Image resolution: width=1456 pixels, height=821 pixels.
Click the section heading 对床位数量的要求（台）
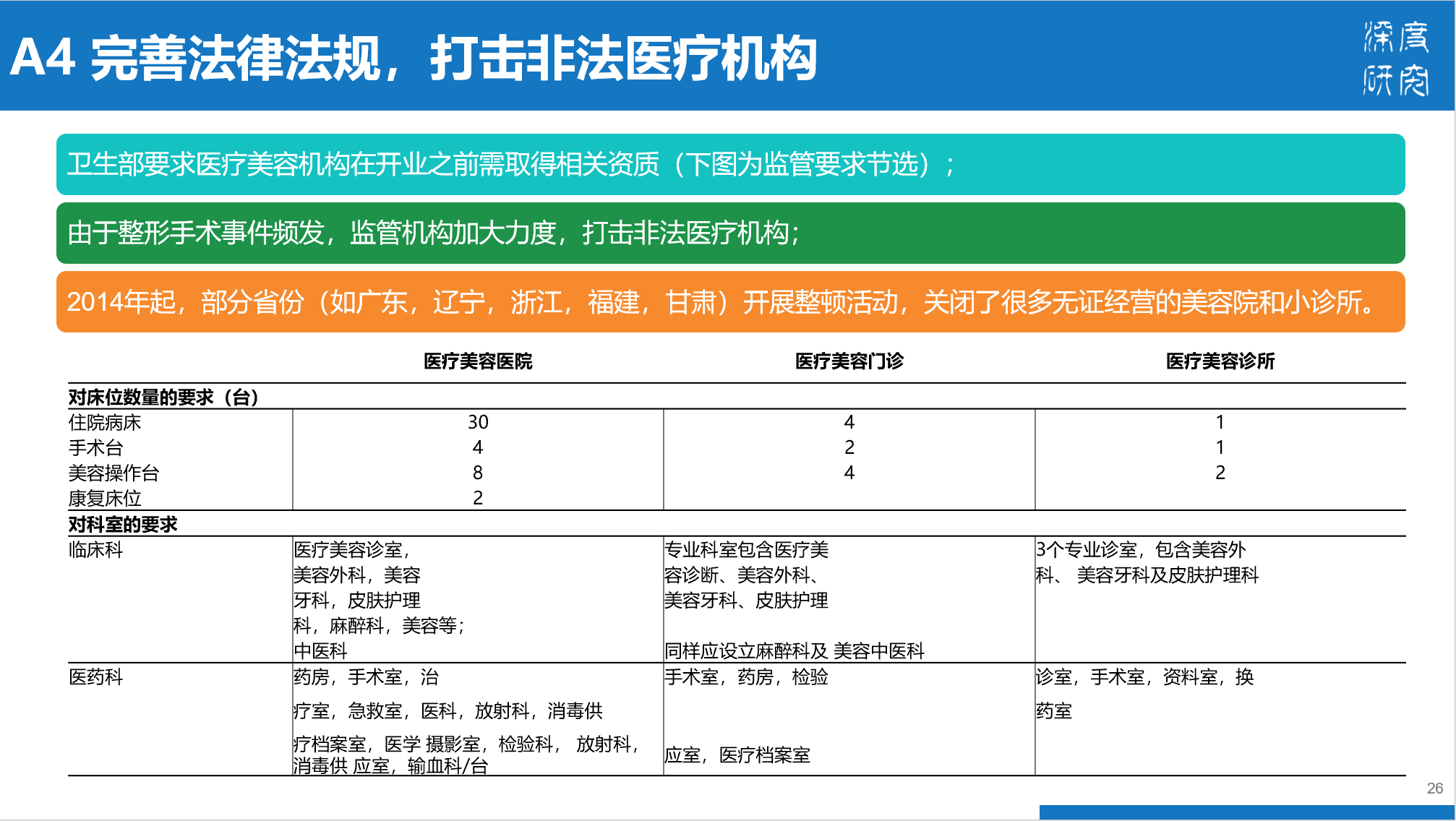click(x=164, y=397)
